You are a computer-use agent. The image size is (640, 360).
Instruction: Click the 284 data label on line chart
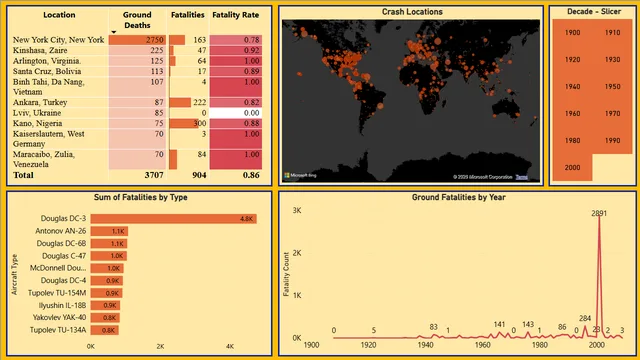(585, 318)
